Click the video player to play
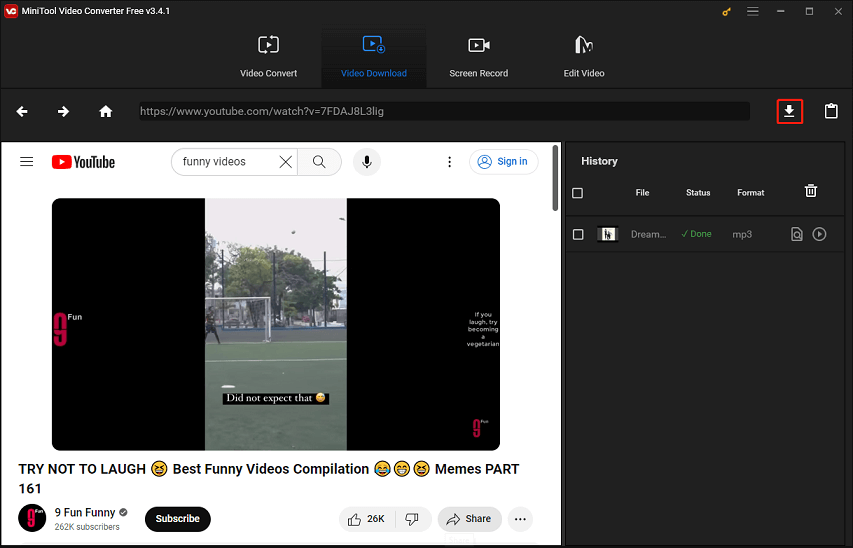Screen dimensions: 853x548 coord(276,324)
